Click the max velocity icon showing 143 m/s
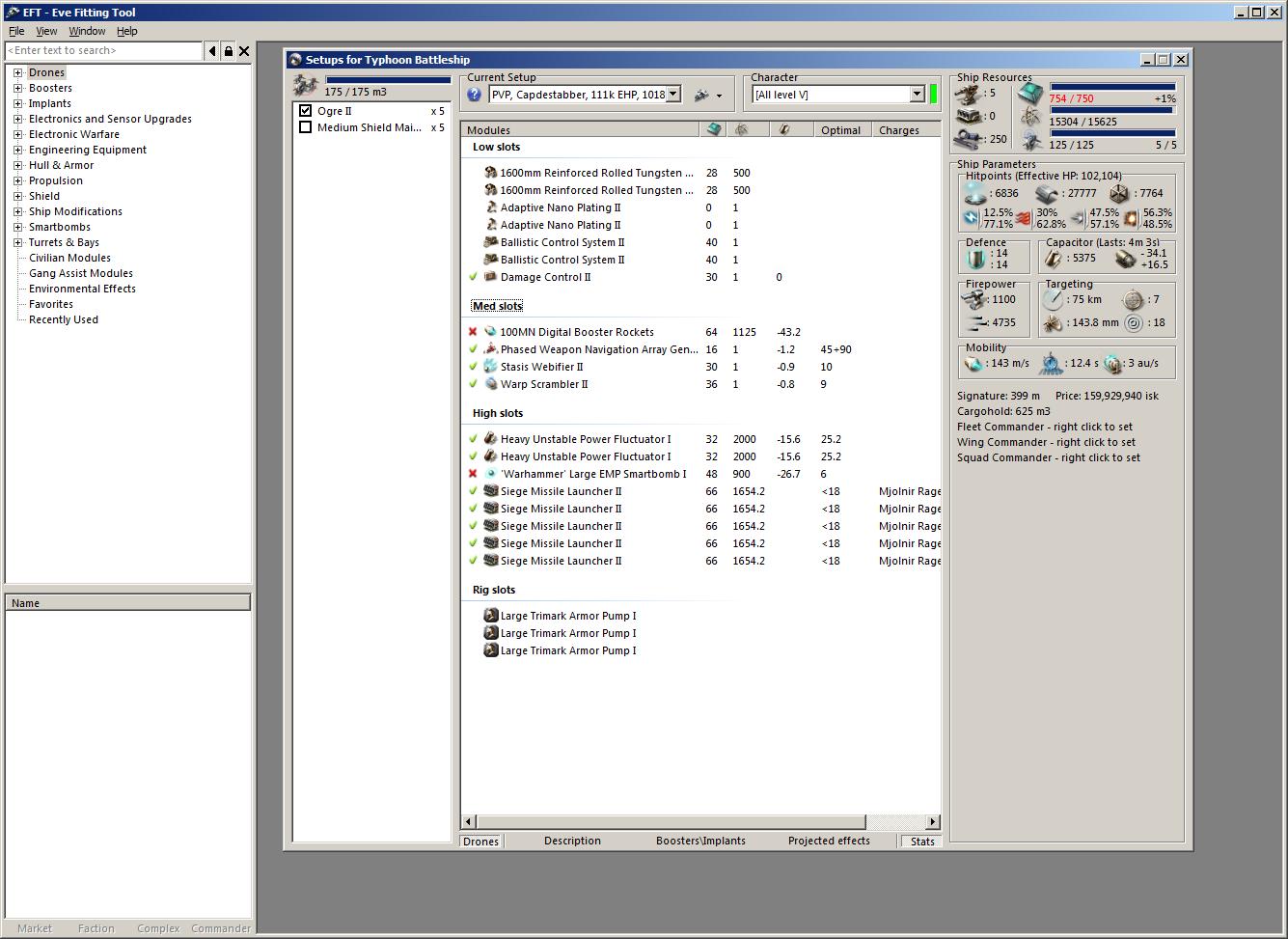 pos(973,364)
